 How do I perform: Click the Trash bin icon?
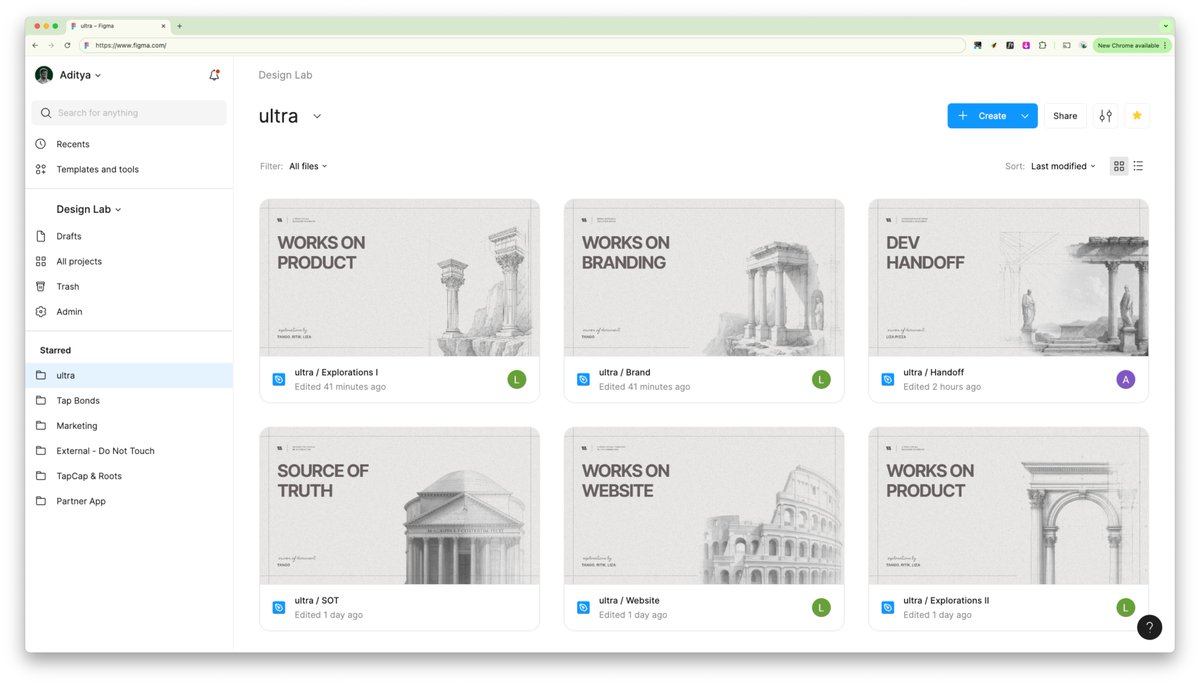point(41,286)
